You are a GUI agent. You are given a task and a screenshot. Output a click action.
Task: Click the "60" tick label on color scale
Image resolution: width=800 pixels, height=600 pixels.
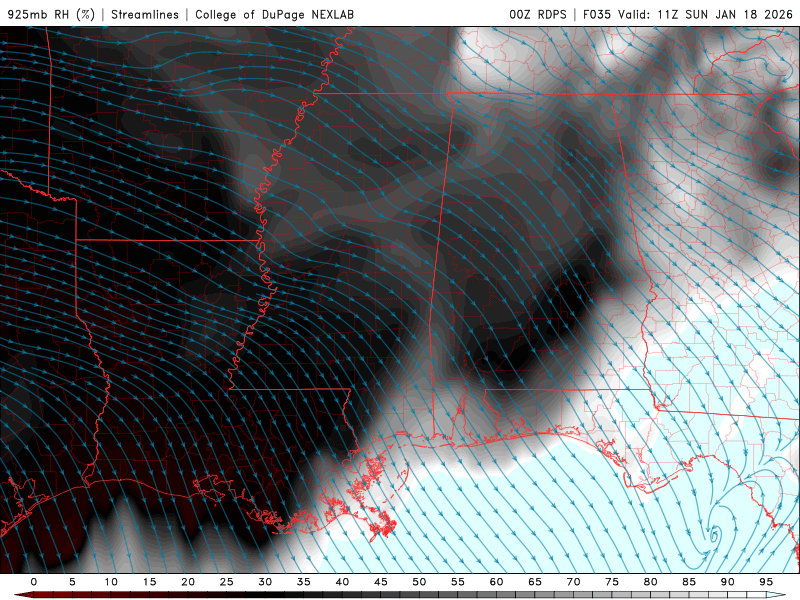496,582
